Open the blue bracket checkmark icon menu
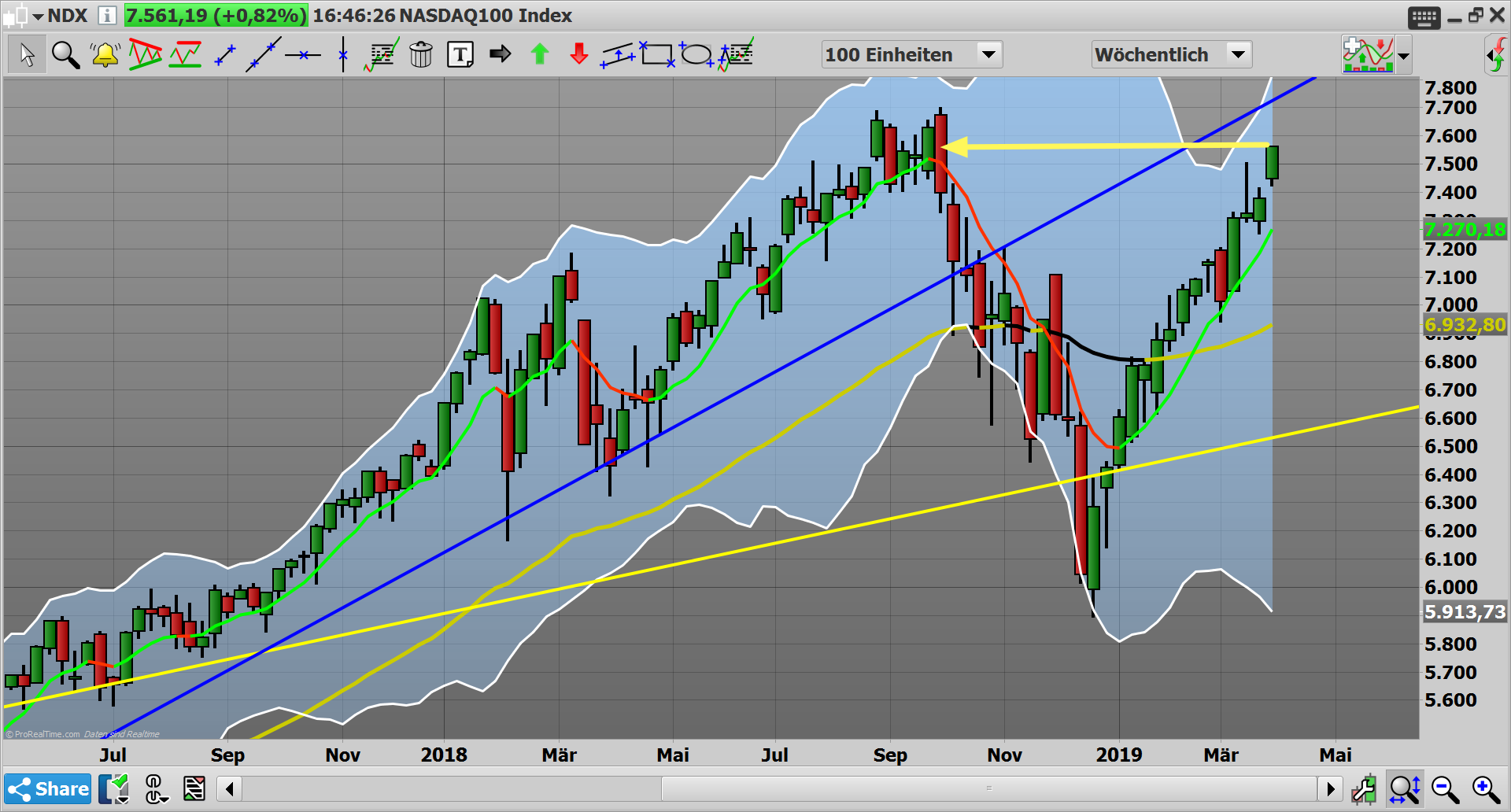Screen dimensions: 1511x812 (x=114, y=788)
